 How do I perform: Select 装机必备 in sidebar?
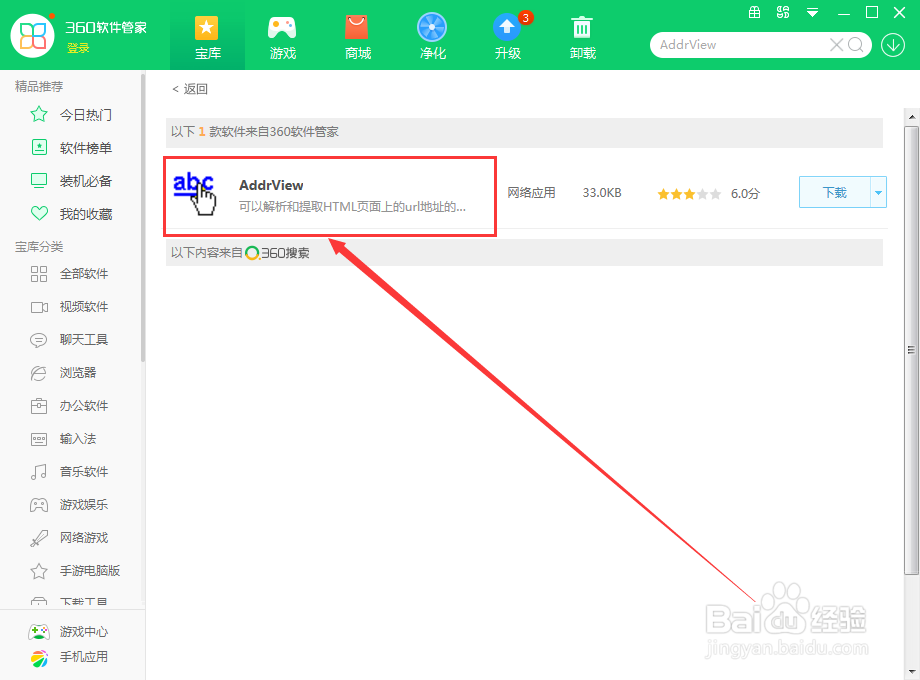(x=86, y=181)
